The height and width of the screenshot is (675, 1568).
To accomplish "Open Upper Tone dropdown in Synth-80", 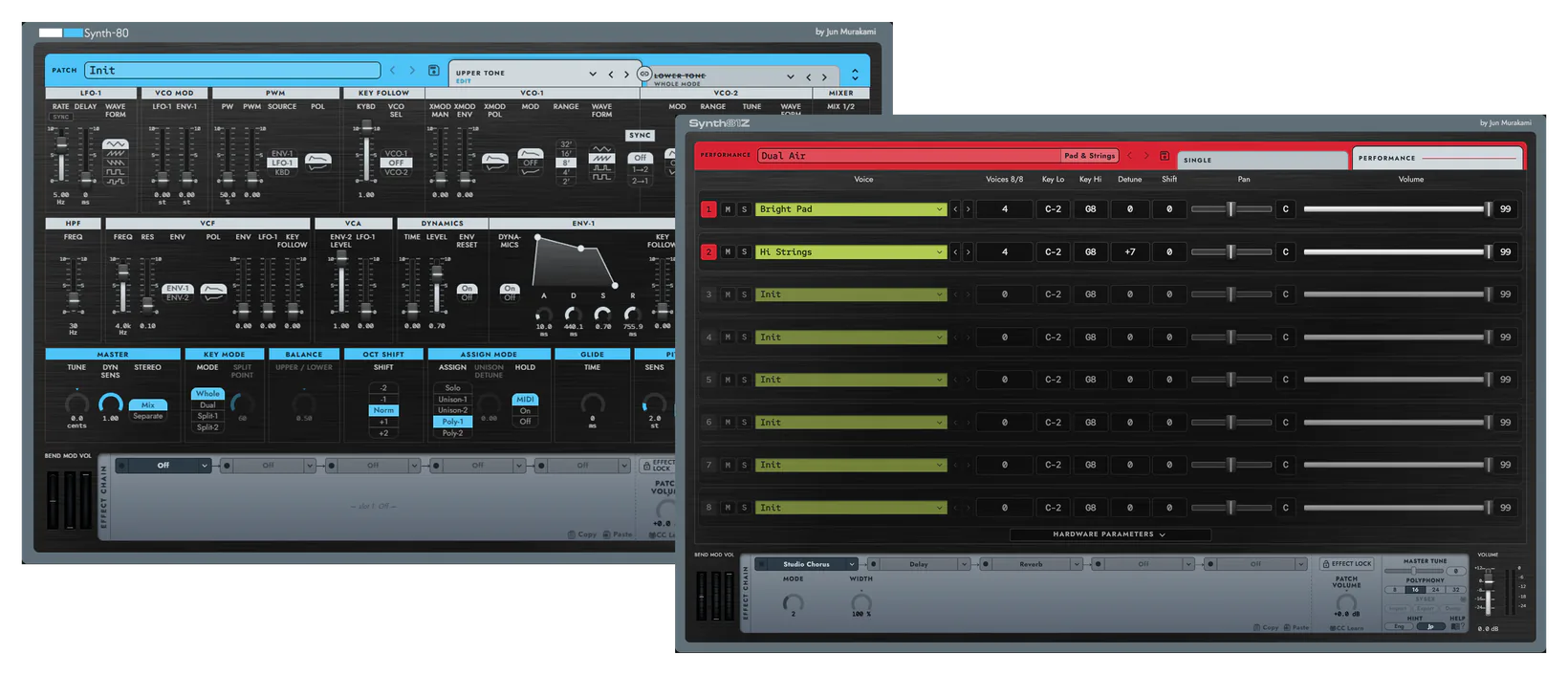I will coord(593,75).
